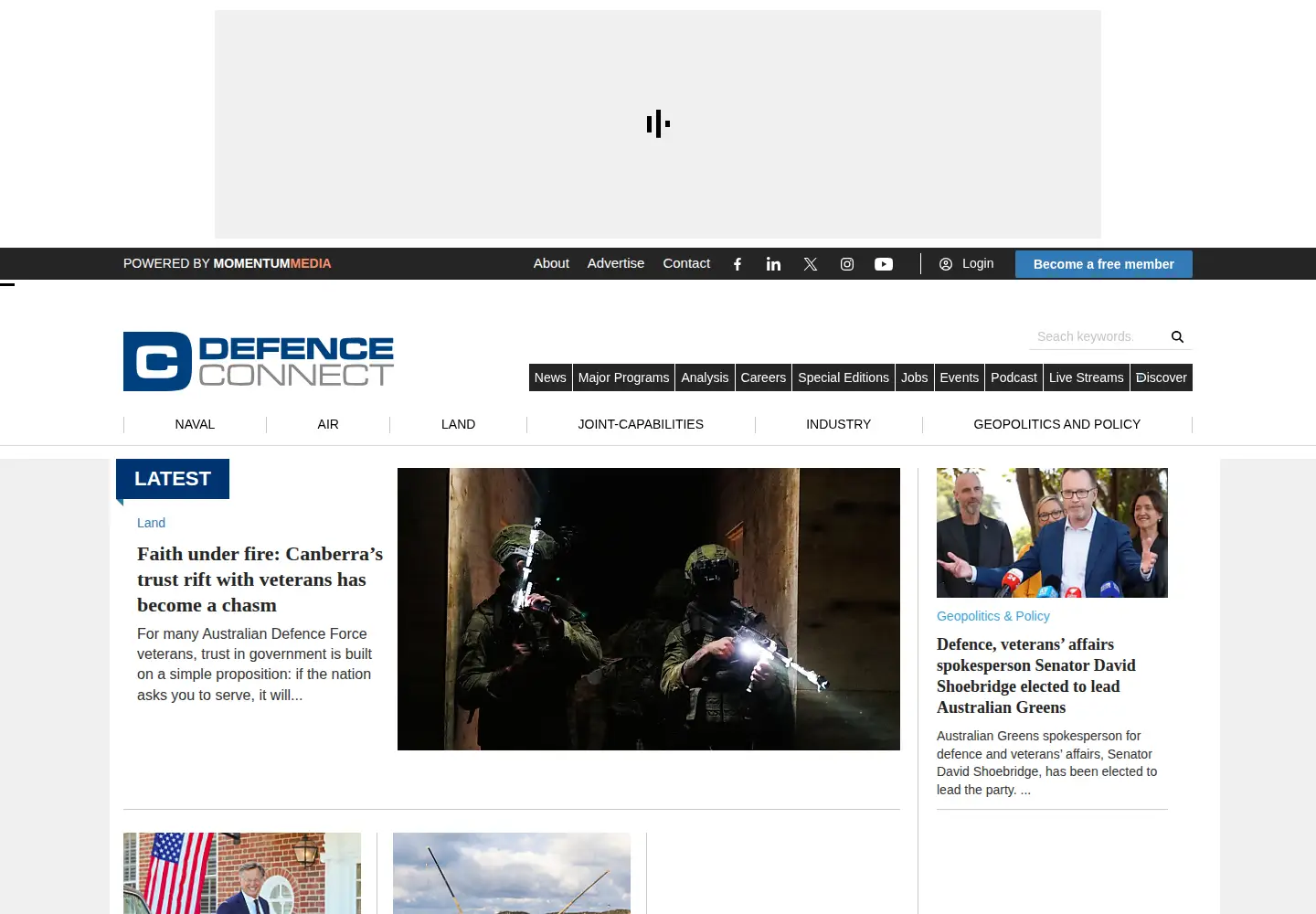This screenshot has height=914, width=1316.
Task: Go to the NAVAL section
Action: [195, 424]
